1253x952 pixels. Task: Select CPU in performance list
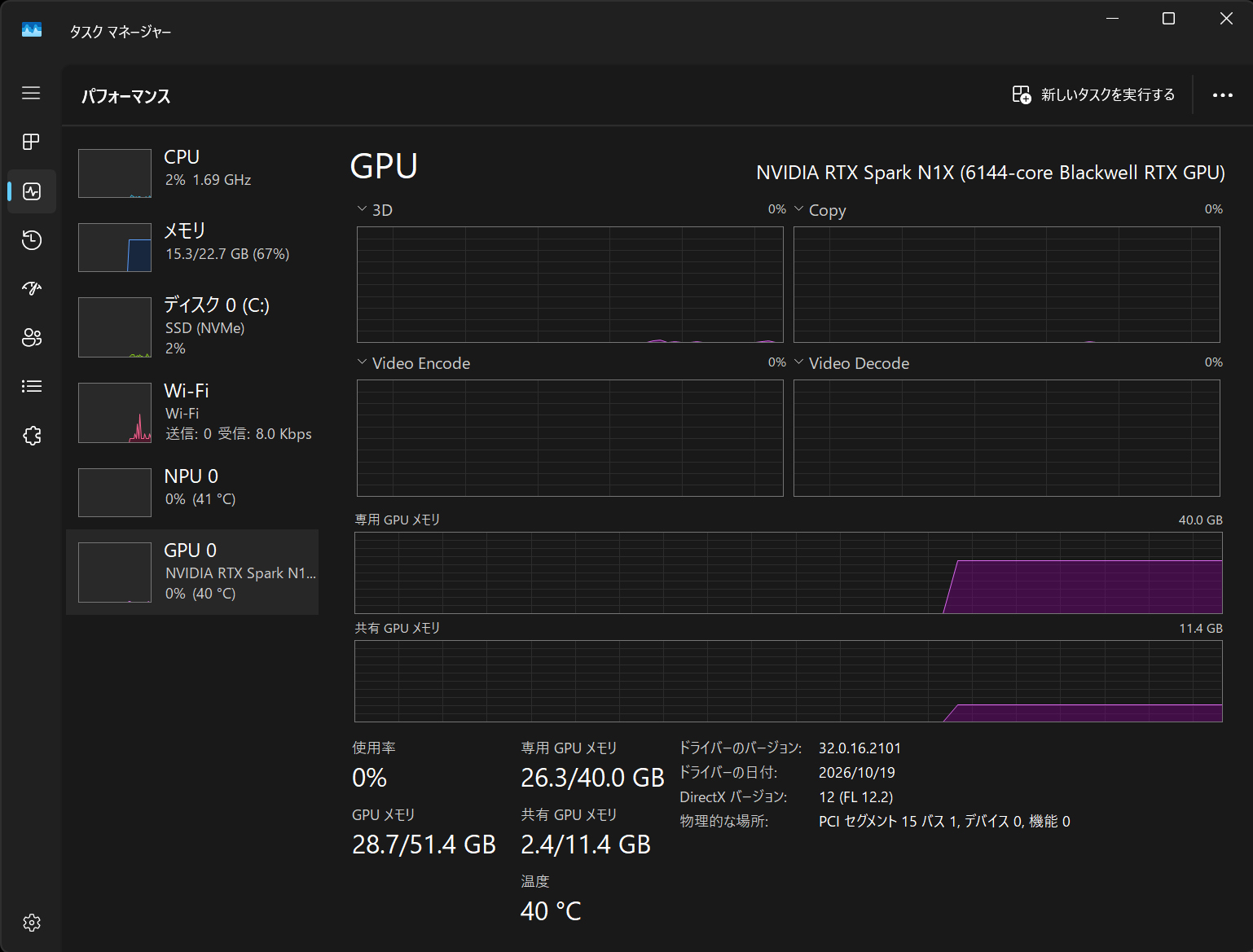point(192,173)
